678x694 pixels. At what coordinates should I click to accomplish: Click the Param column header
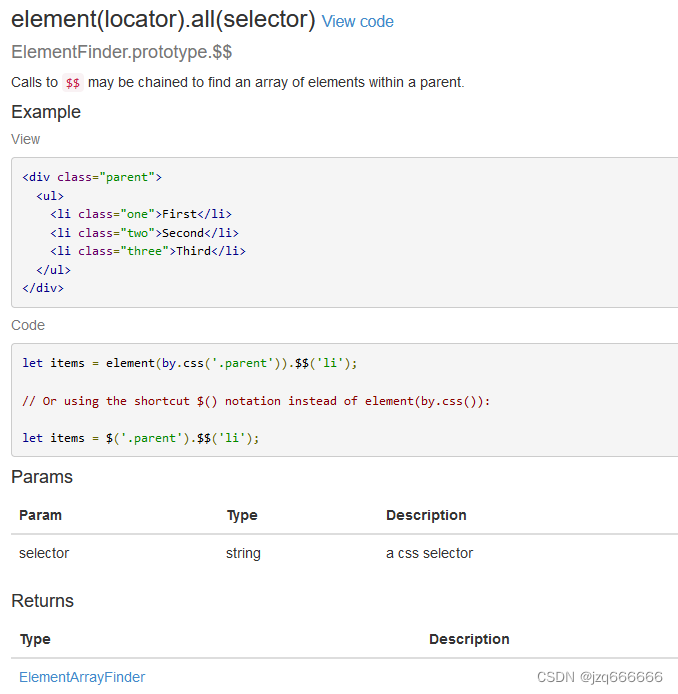click(x=40, y=515)
